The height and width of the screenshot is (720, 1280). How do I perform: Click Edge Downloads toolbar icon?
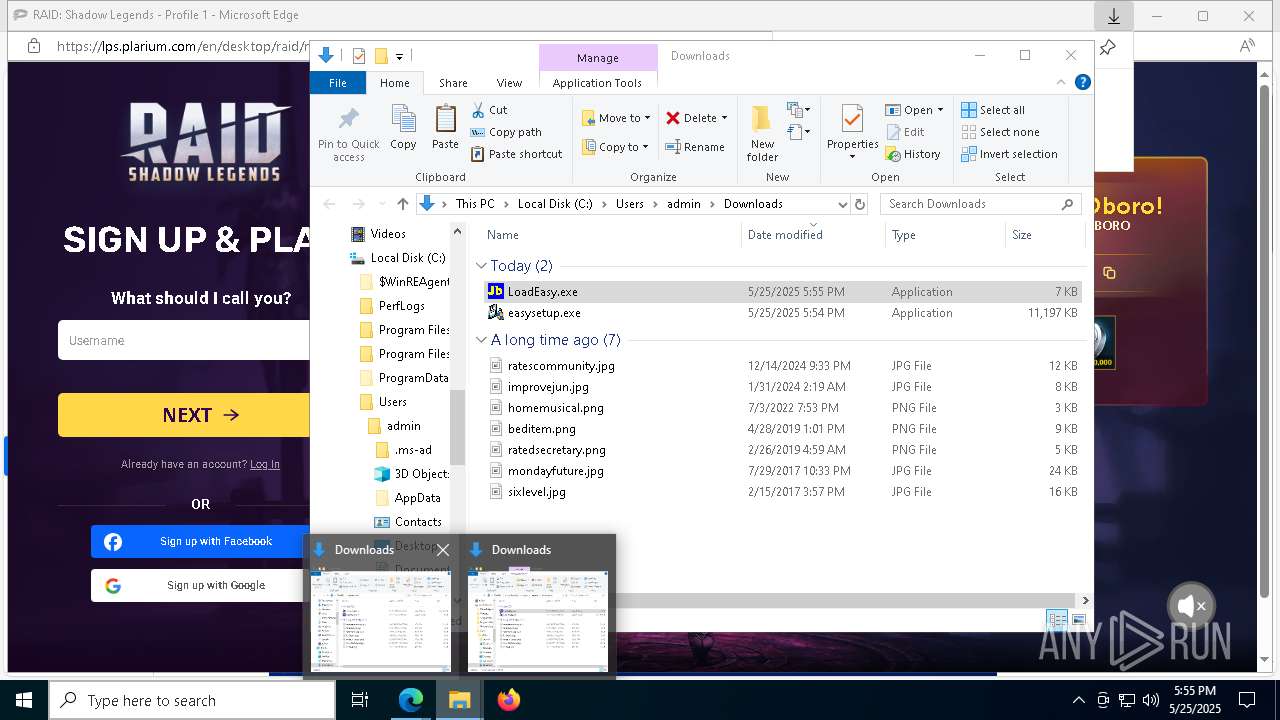click(x=1113, y=17)
